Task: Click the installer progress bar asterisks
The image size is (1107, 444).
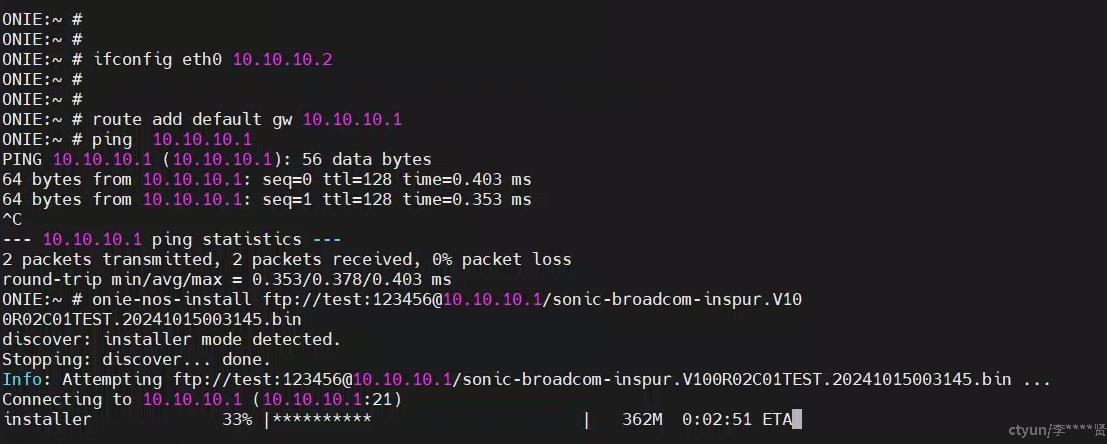Action: [x=322, y=420]
